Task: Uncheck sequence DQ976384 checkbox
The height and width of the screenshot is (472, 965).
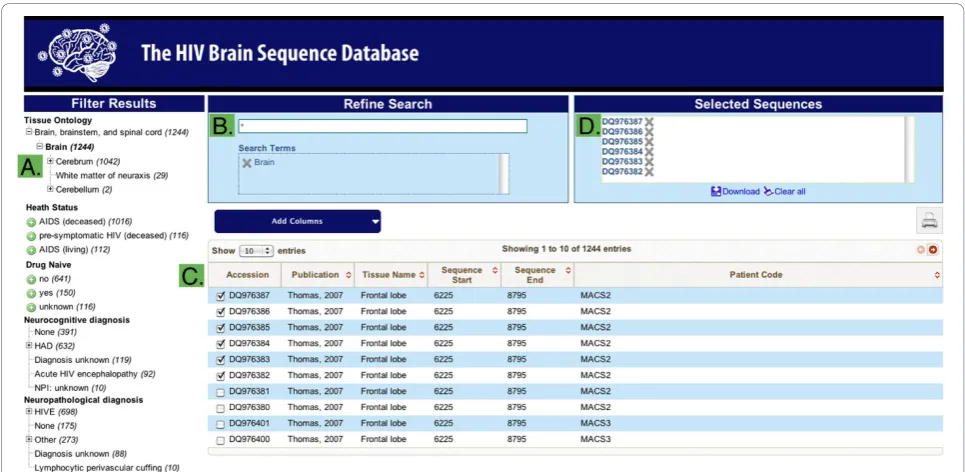Action: pos(221,344)
